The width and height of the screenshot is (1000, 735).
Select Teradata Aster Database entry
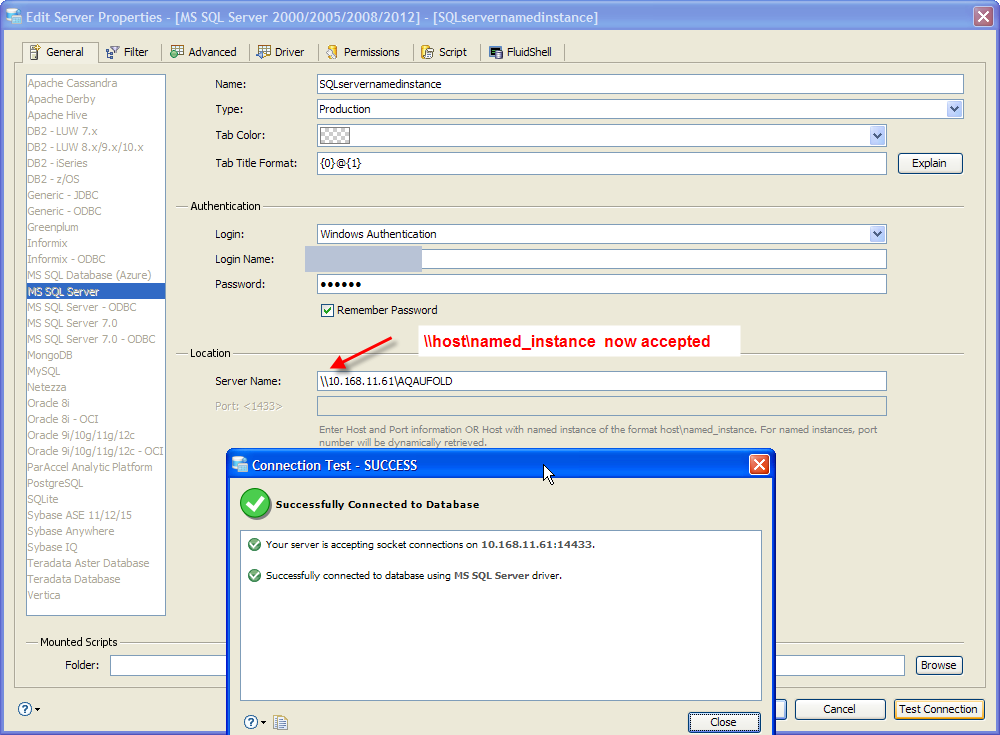click(x=88, y=563)
